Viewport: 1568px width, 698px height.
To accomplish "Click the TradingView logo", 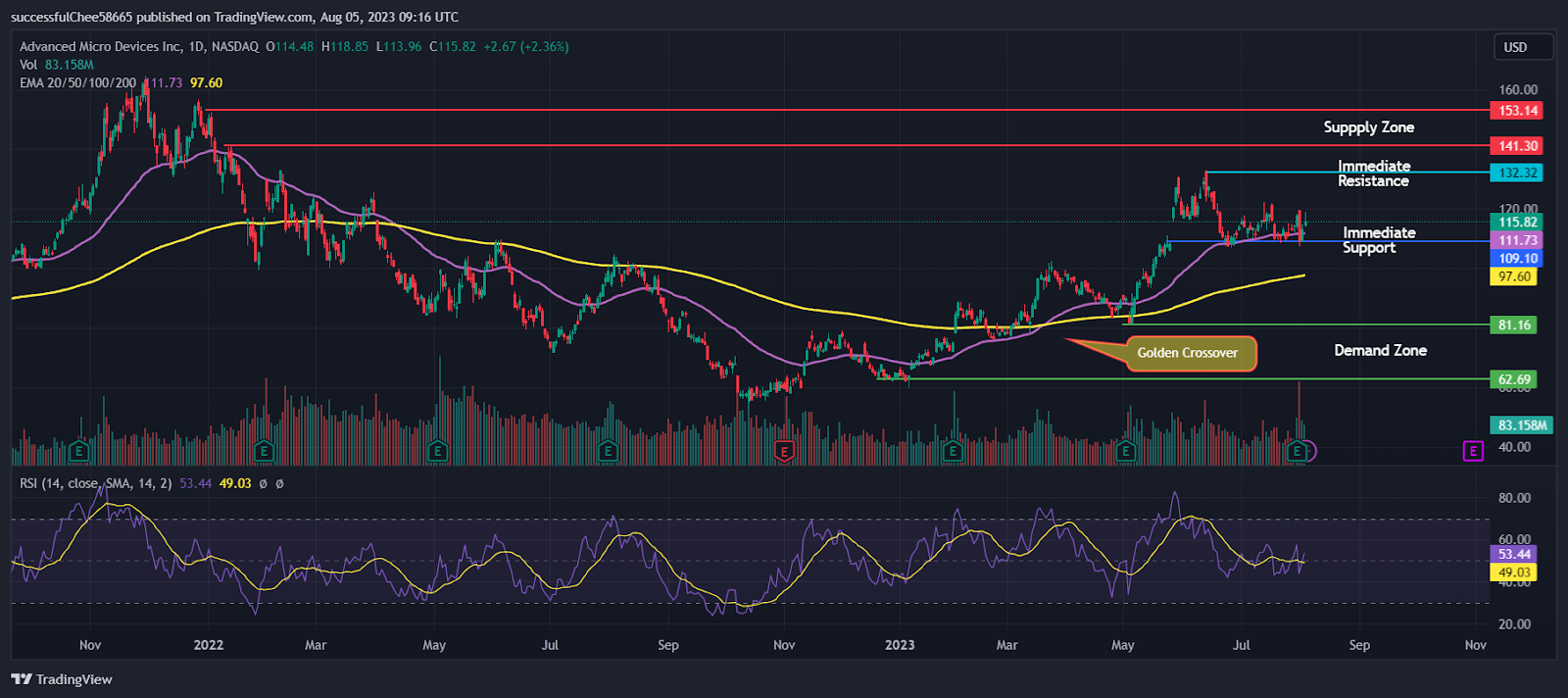I will point(62,679).
